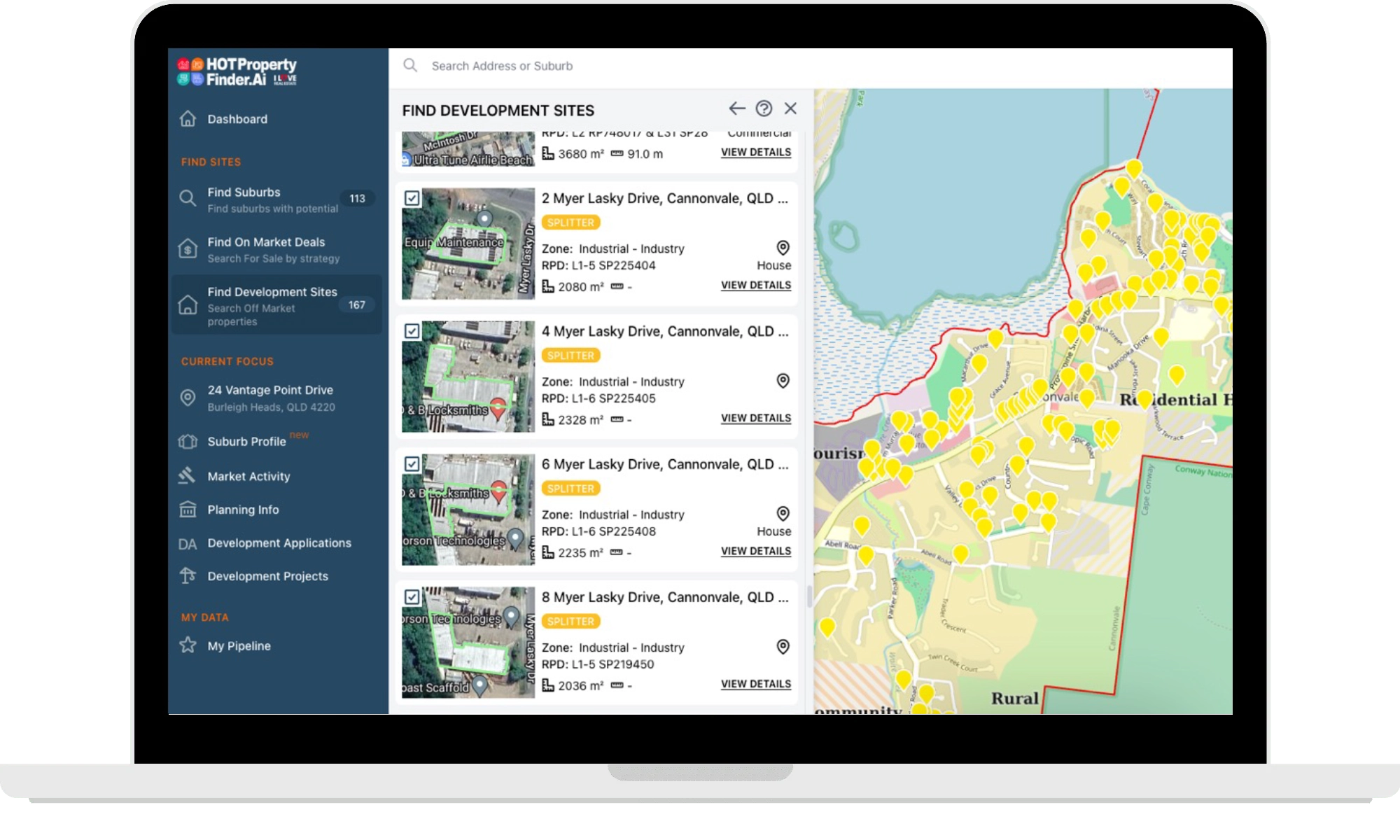The width and height of the screenshot is (1400, 840).
Task: Click the search magnifier icon in top bar
Action: pyautogui.click(x=410, y=66)
